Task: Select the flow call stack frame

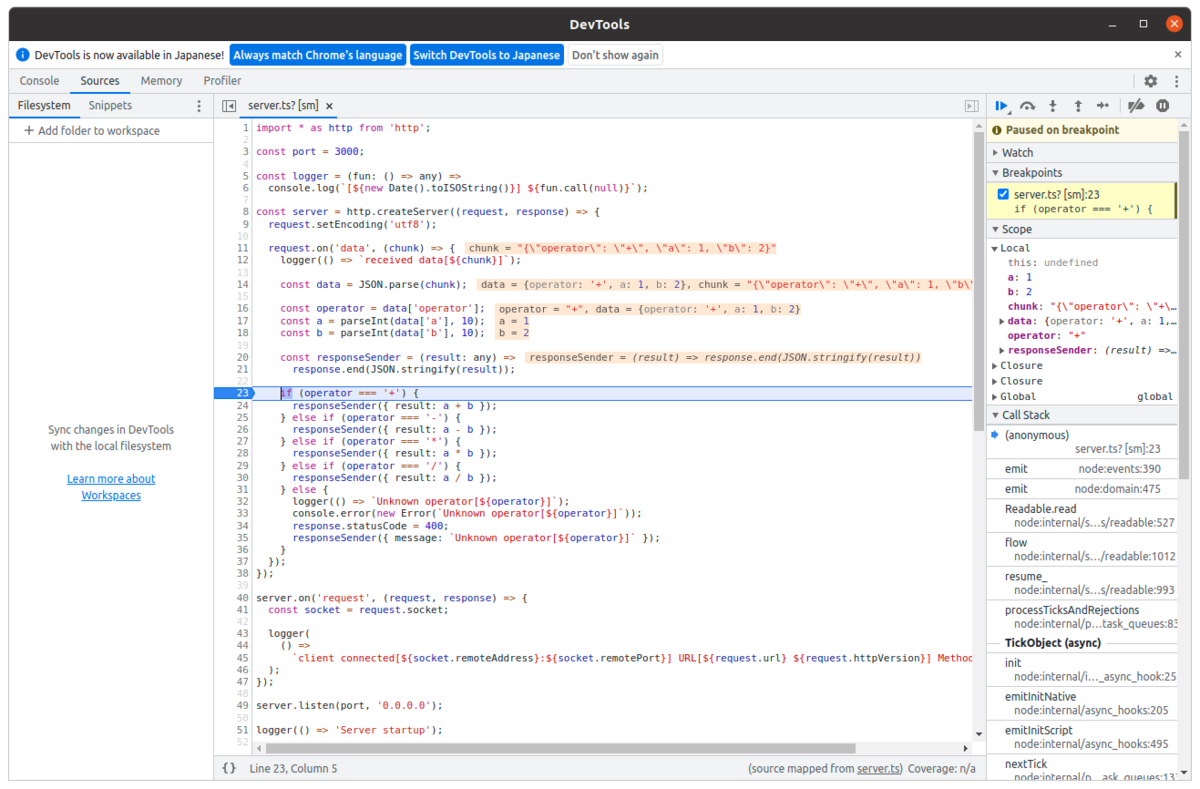Action: pos(1082,549)
